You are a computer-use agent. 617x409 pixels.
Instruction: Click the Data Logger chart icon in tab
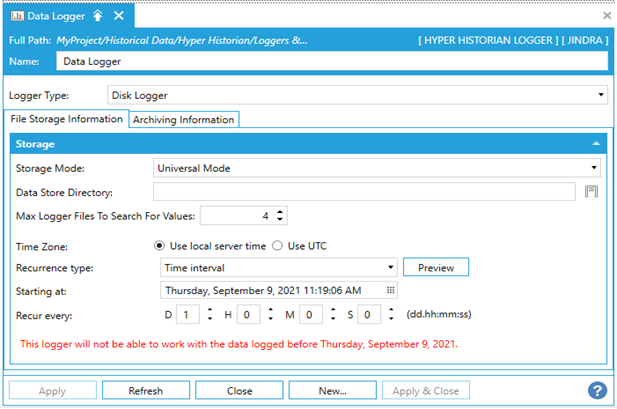(x=15, y=16)
